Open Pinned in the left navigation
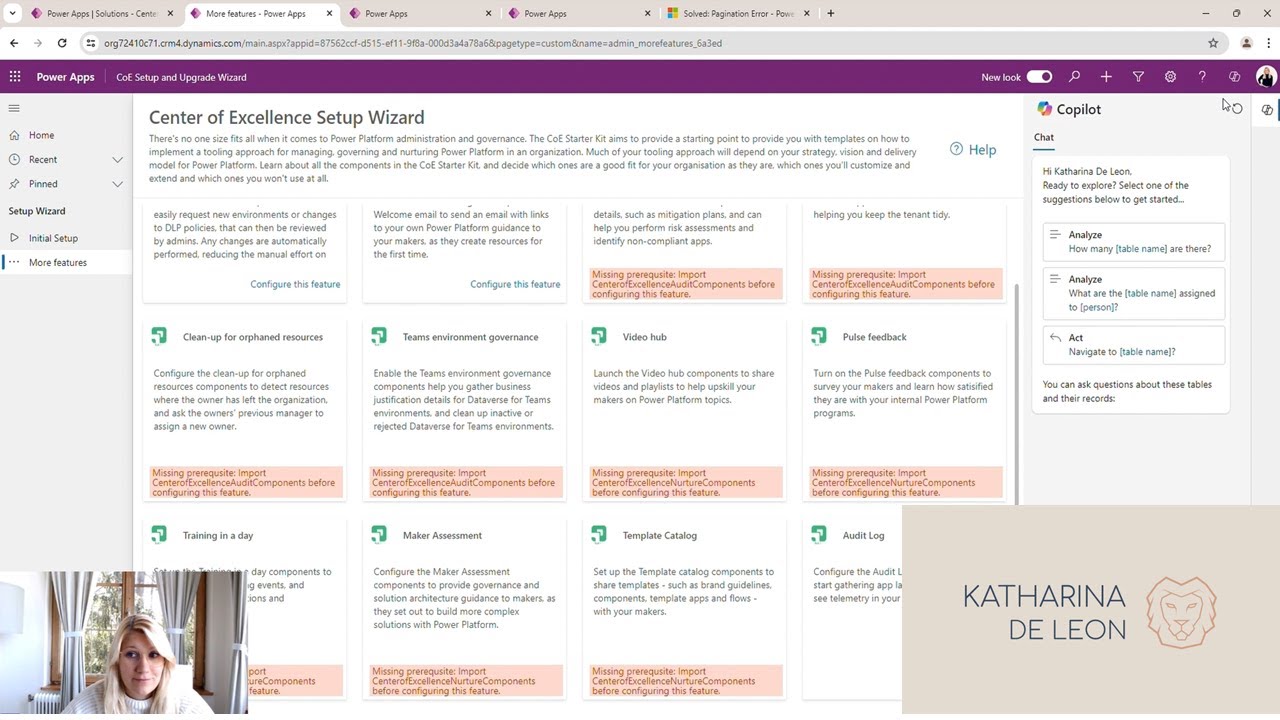Image resolution: width=1280 pixels, height=720 pixels. point(43,184)
